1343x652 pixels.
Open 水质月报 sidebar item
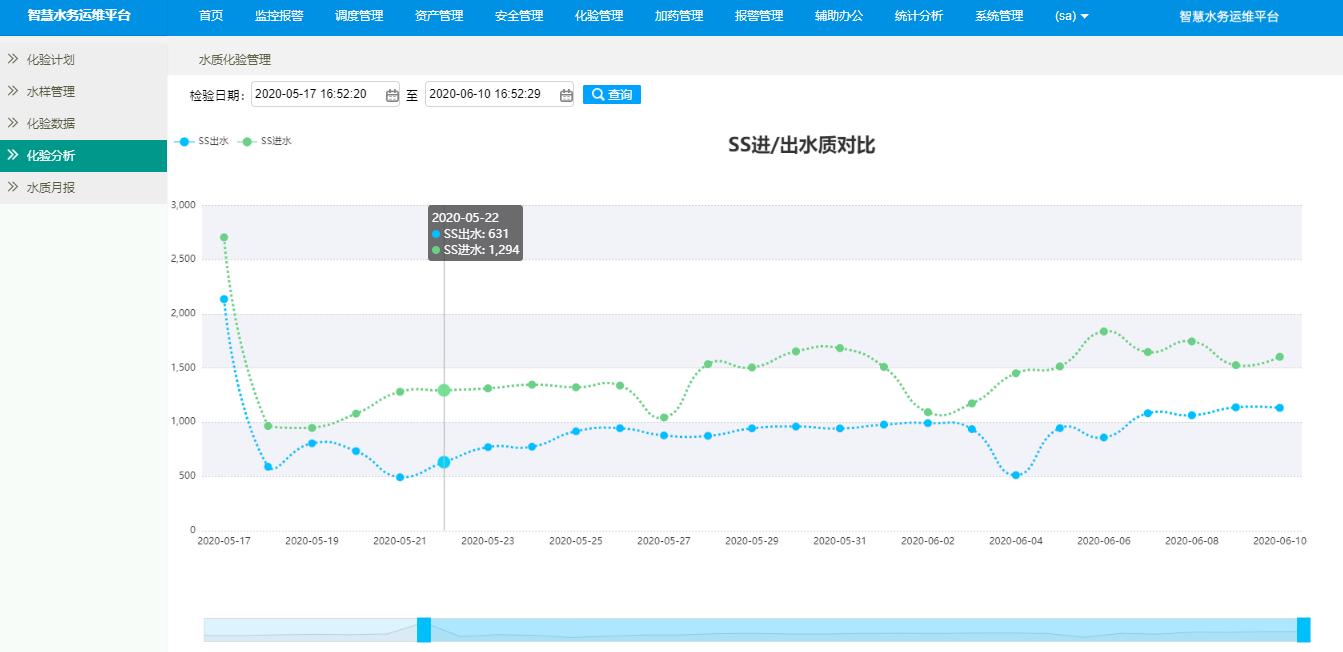(50, 188)
